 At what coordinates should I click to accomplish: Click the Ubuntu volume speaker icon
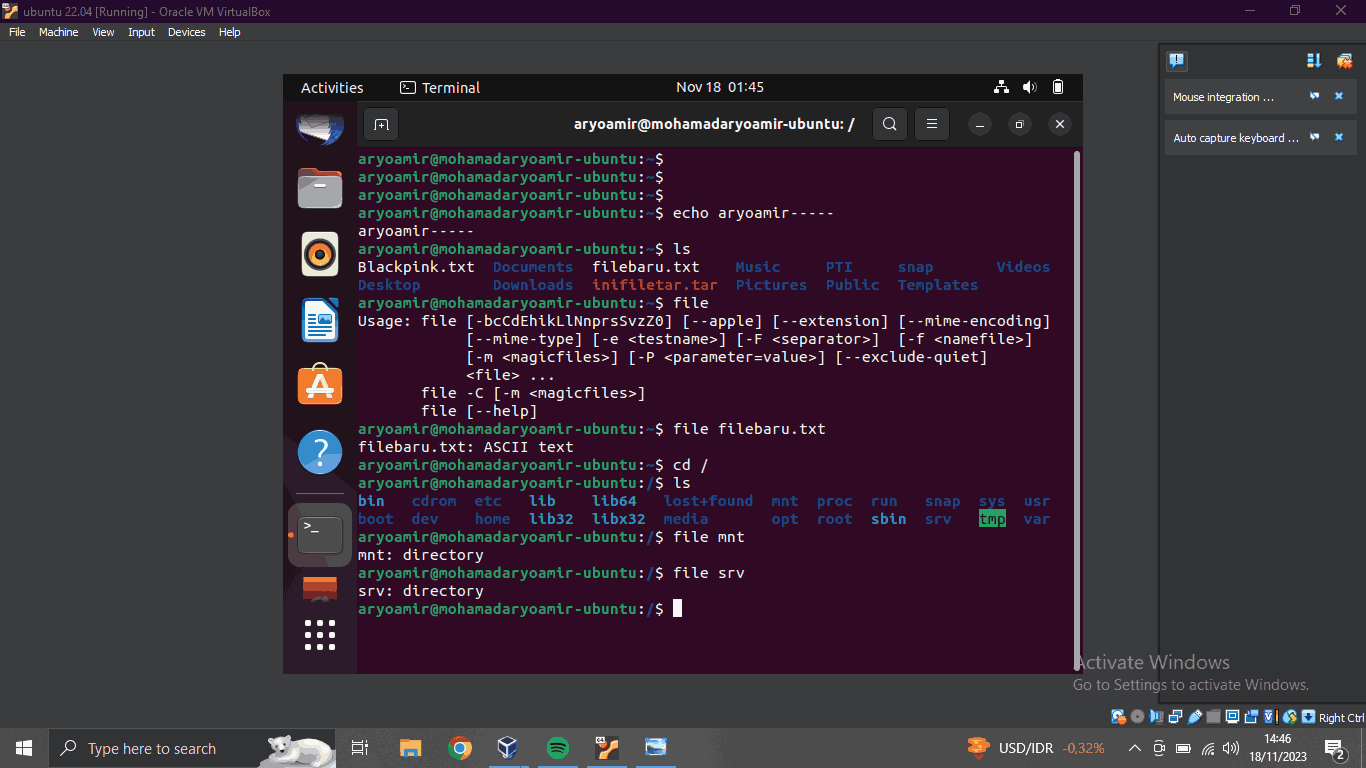click(x=1030, y=88)
